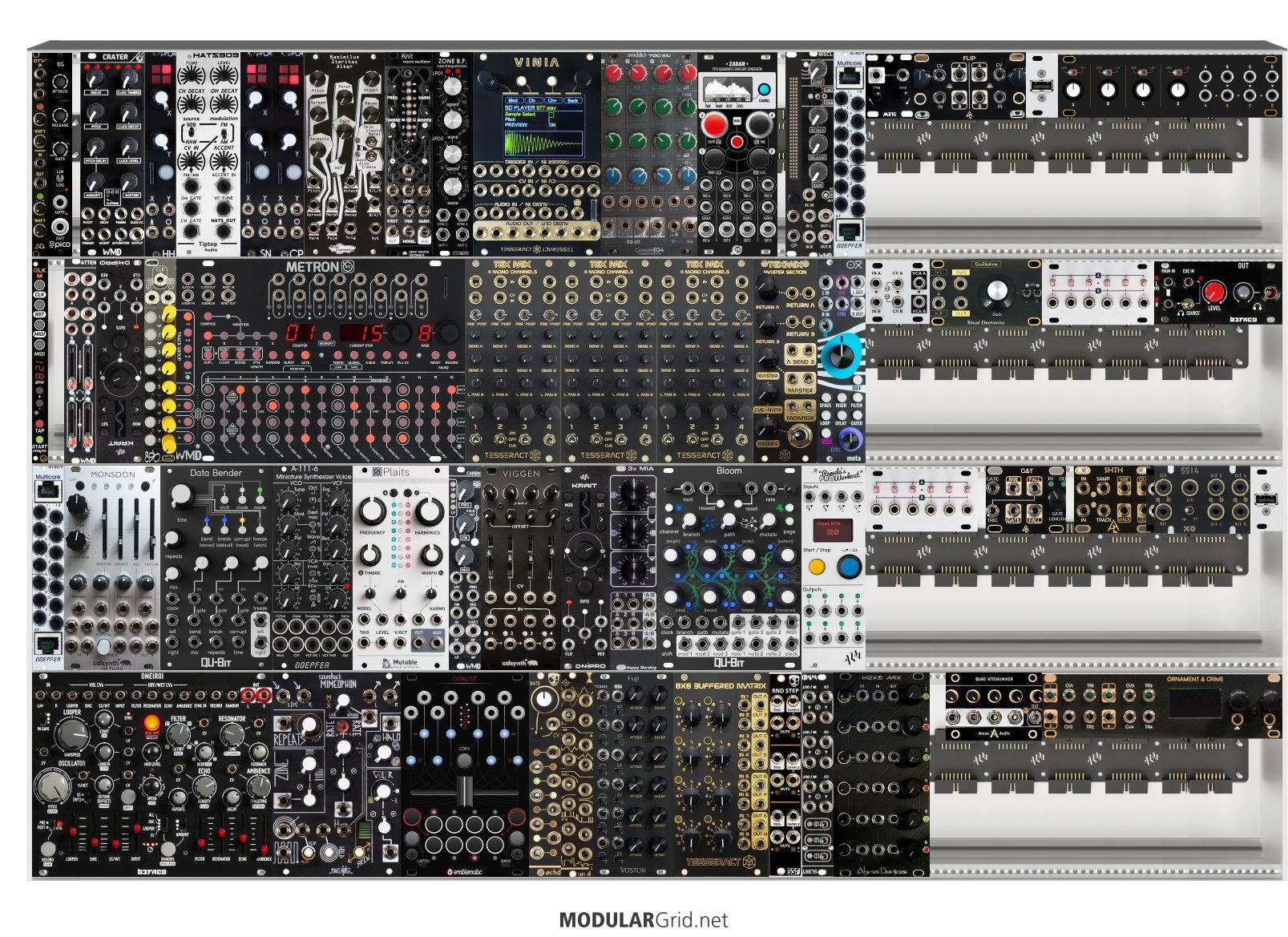Open the Viggen module by Calsynth
The width and height of the screenshot is (1288, 937).
pos(521,567)
